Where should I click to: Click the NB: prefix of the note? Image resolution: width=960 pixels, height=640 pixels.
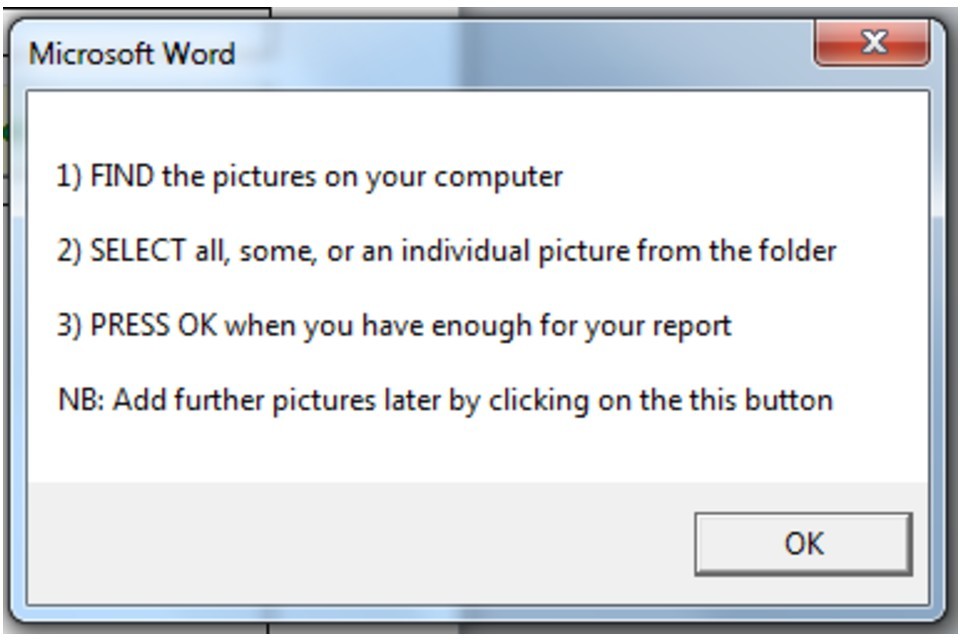(80, 401)
